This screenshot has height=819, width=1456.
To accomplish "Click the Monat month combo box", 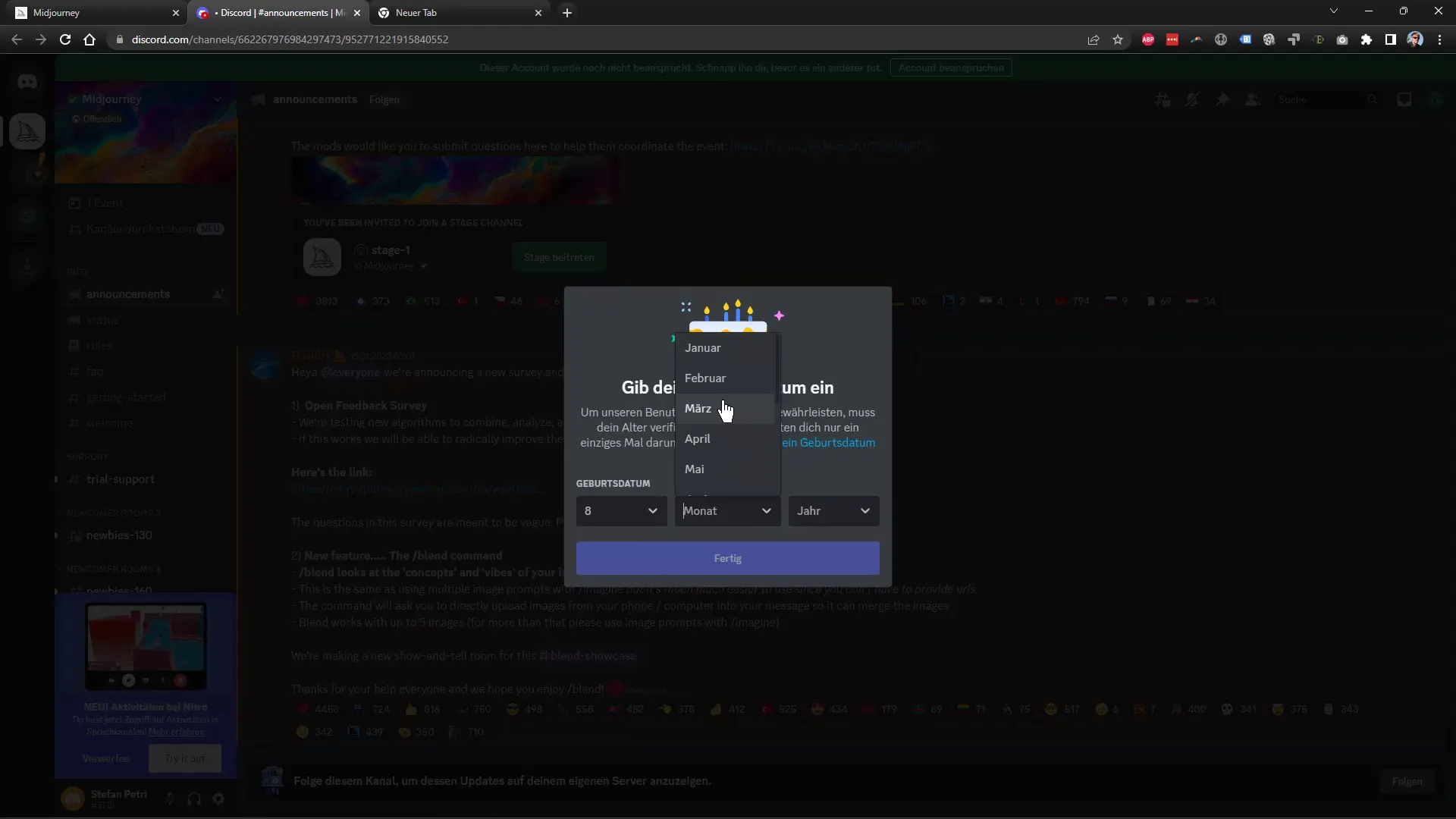I will point(727,511).
